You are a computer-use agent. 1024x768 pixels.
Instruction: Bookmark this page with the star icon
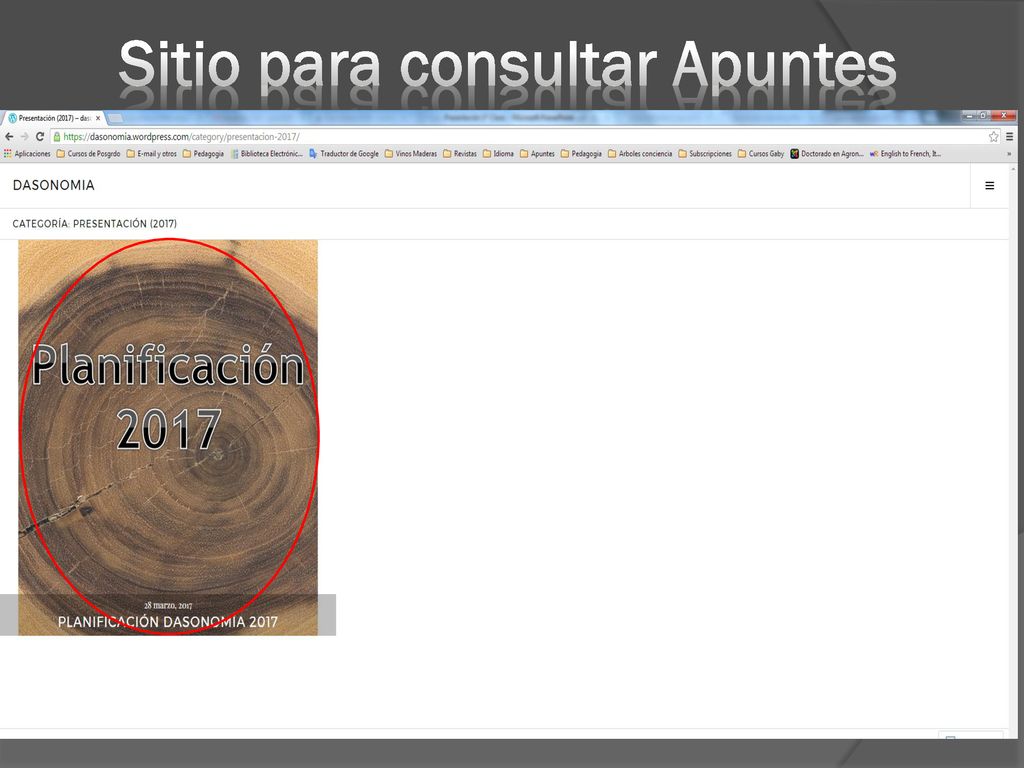[993, 136]
